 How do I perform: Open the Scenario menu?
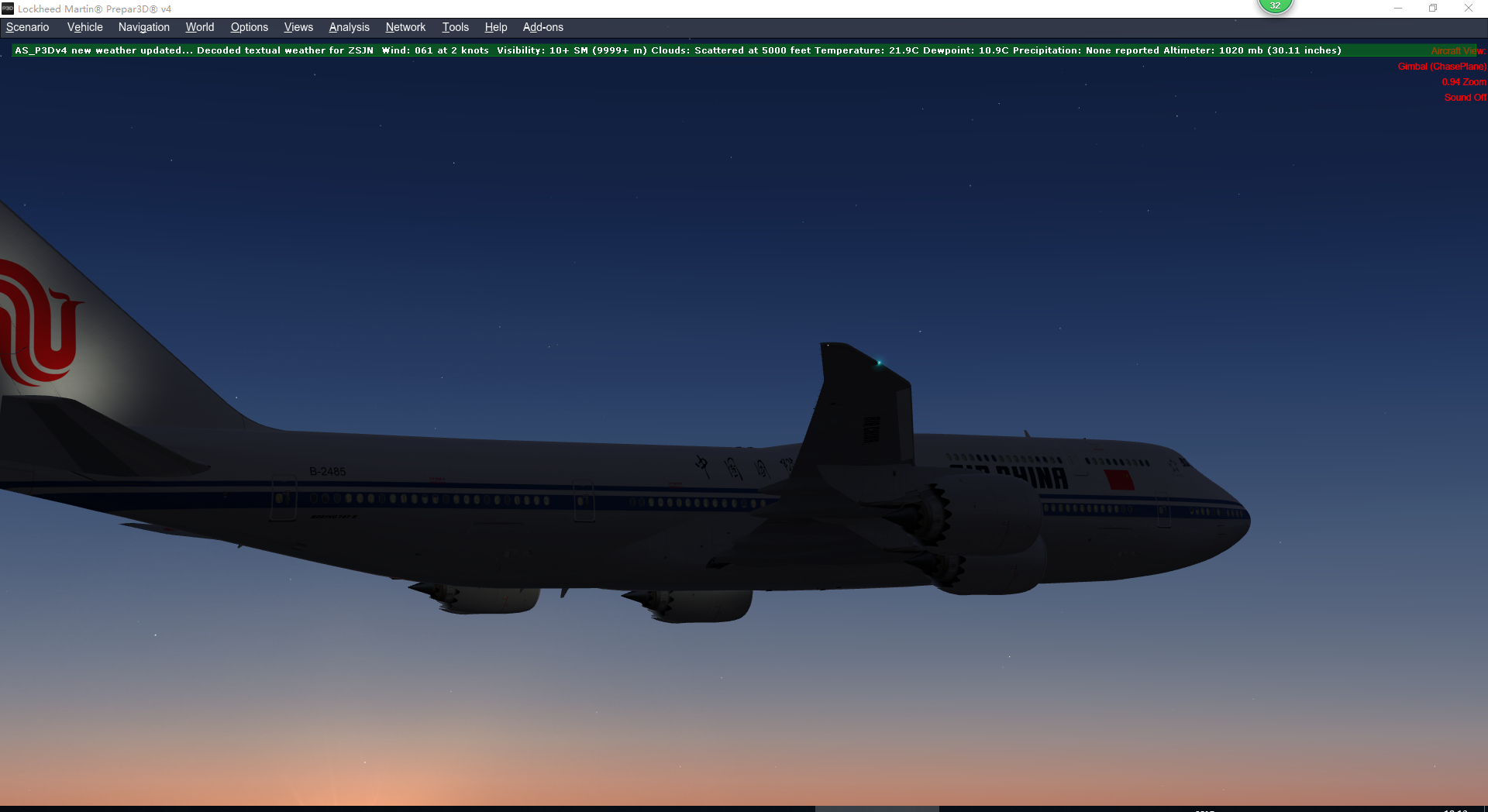click(x=27, y=27)
